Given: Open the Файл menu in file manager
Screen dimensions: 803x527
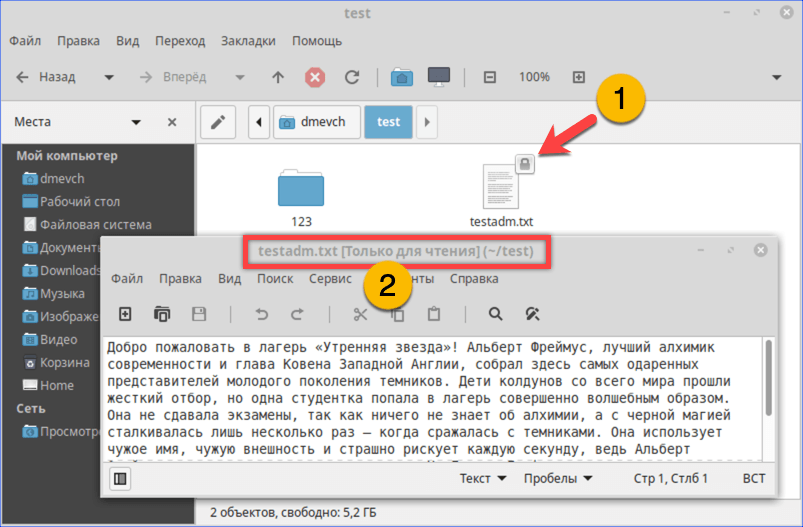Looking at the screenshot, I should tap(25, 41).
